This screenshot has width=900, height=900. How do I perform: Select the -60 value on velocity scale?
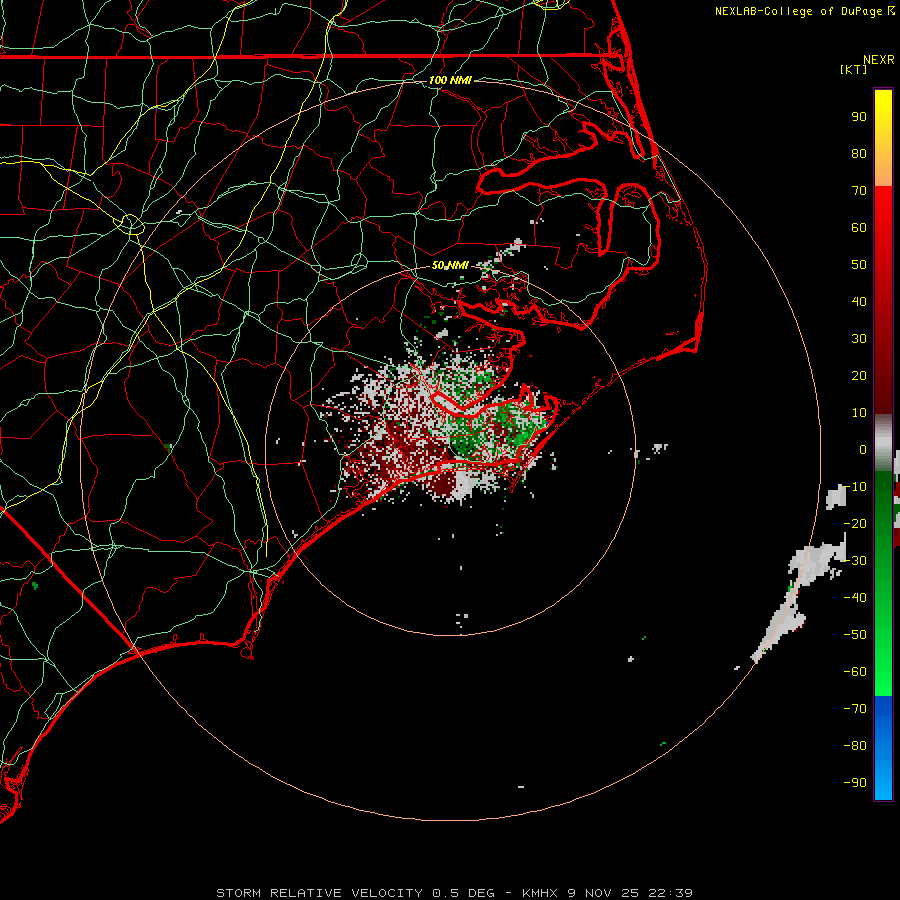tap(855, 672)
